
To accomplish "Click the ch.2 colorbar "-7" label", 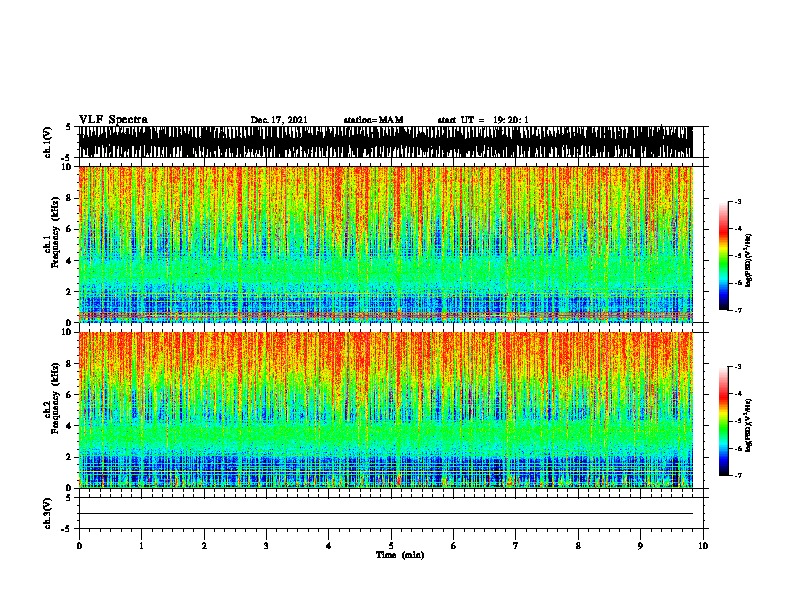I will click(x=737, y=475).
